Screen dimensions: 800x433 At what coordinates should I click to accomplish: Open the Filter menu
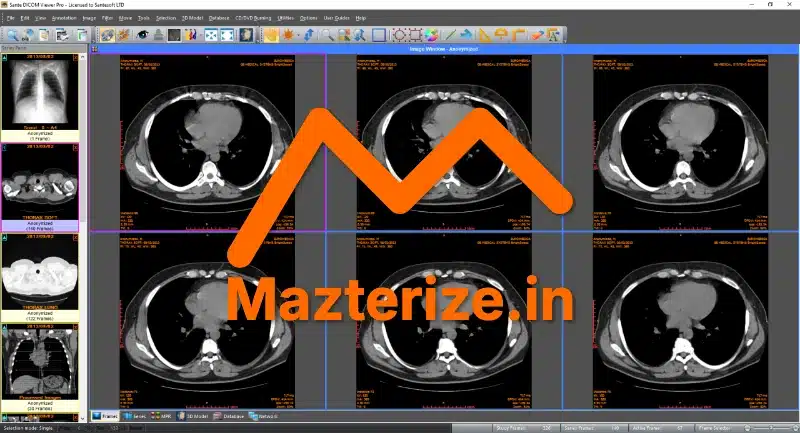[107, 18]
